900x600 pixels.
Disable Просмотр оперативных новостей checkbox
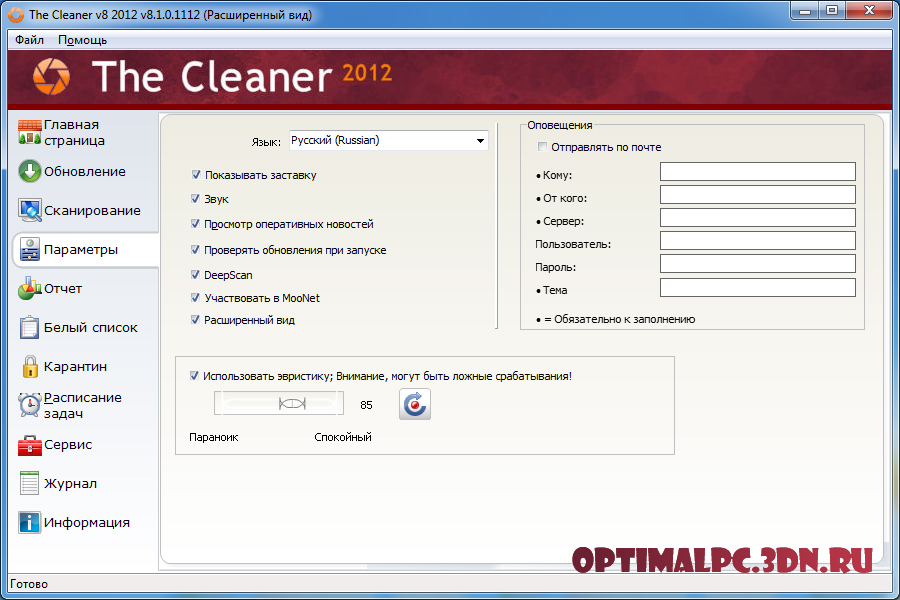(x=195, y=223)
